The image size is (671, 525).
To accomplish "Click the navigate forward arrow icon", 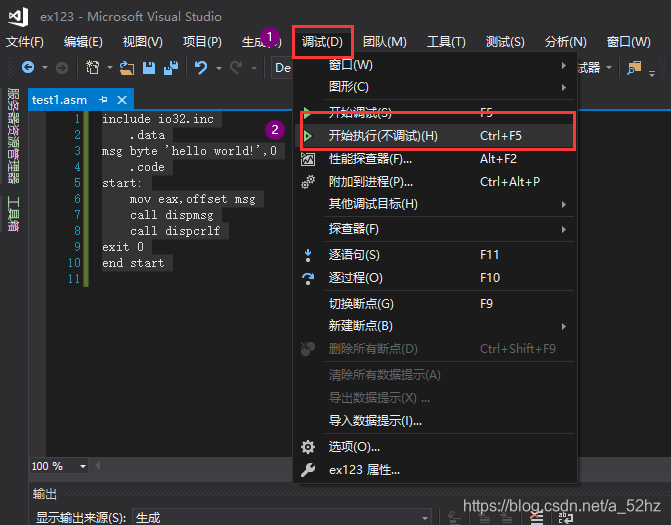I will click(x=62, y=68).
